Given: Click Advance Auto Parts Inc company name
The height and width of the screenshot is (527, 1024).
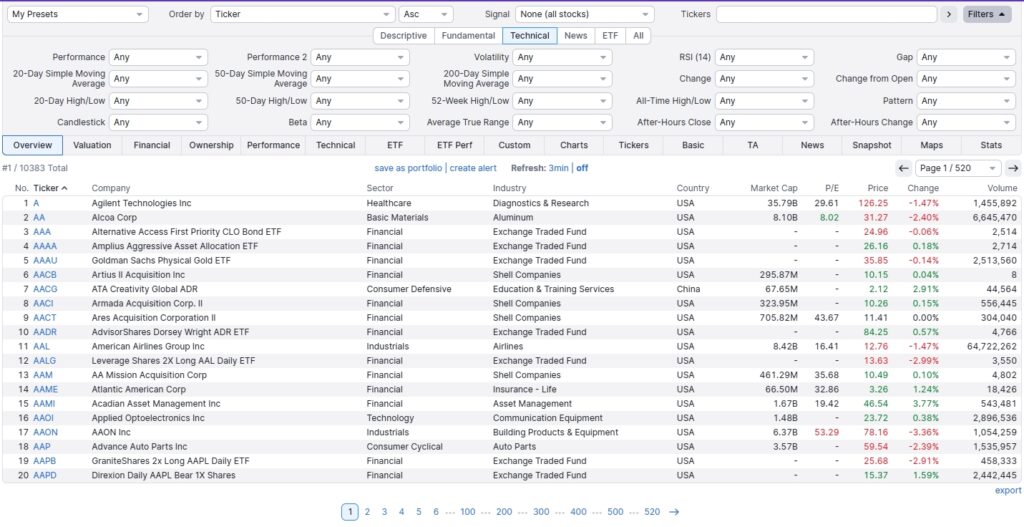Looking at the screenshot, I should 139,447.
